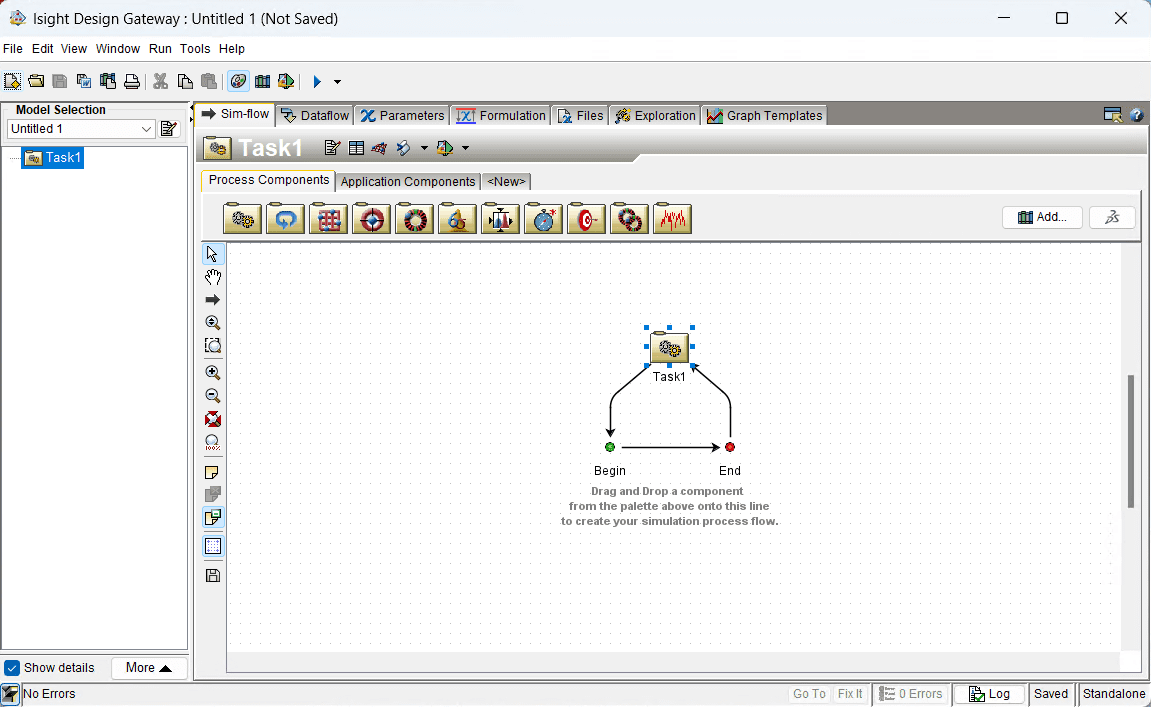Reset zoom to 100% icon

pyautogui.click(x=213, y=443)
